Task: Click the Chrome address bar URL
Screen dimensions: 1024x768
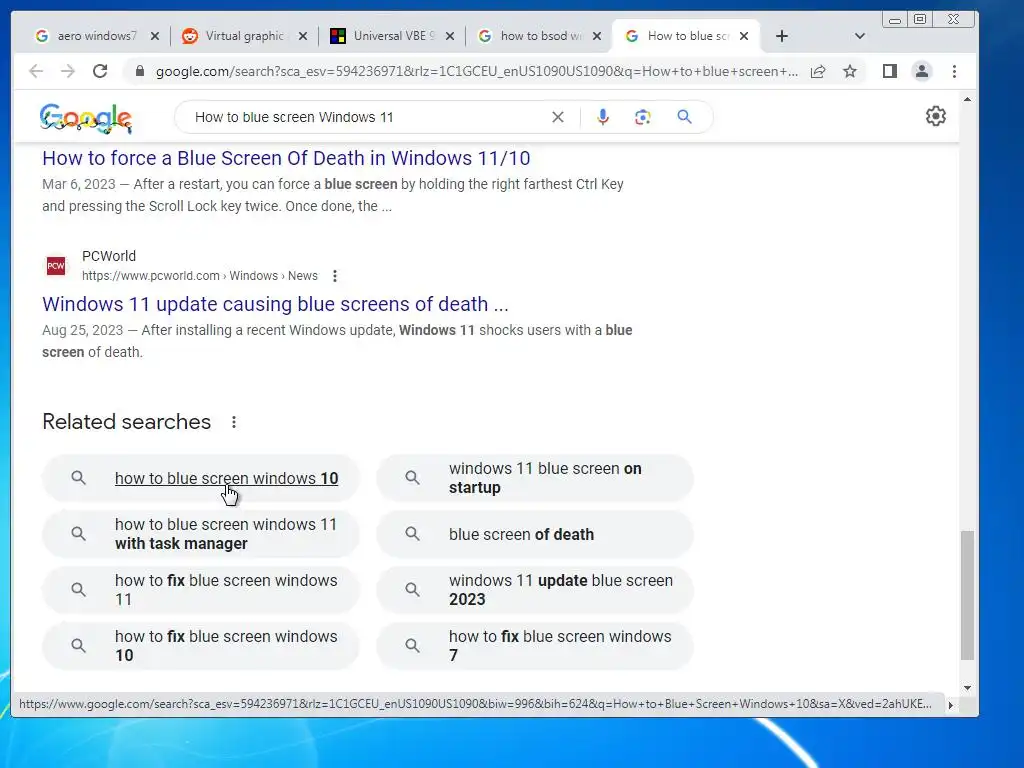Action: (477, 71)
